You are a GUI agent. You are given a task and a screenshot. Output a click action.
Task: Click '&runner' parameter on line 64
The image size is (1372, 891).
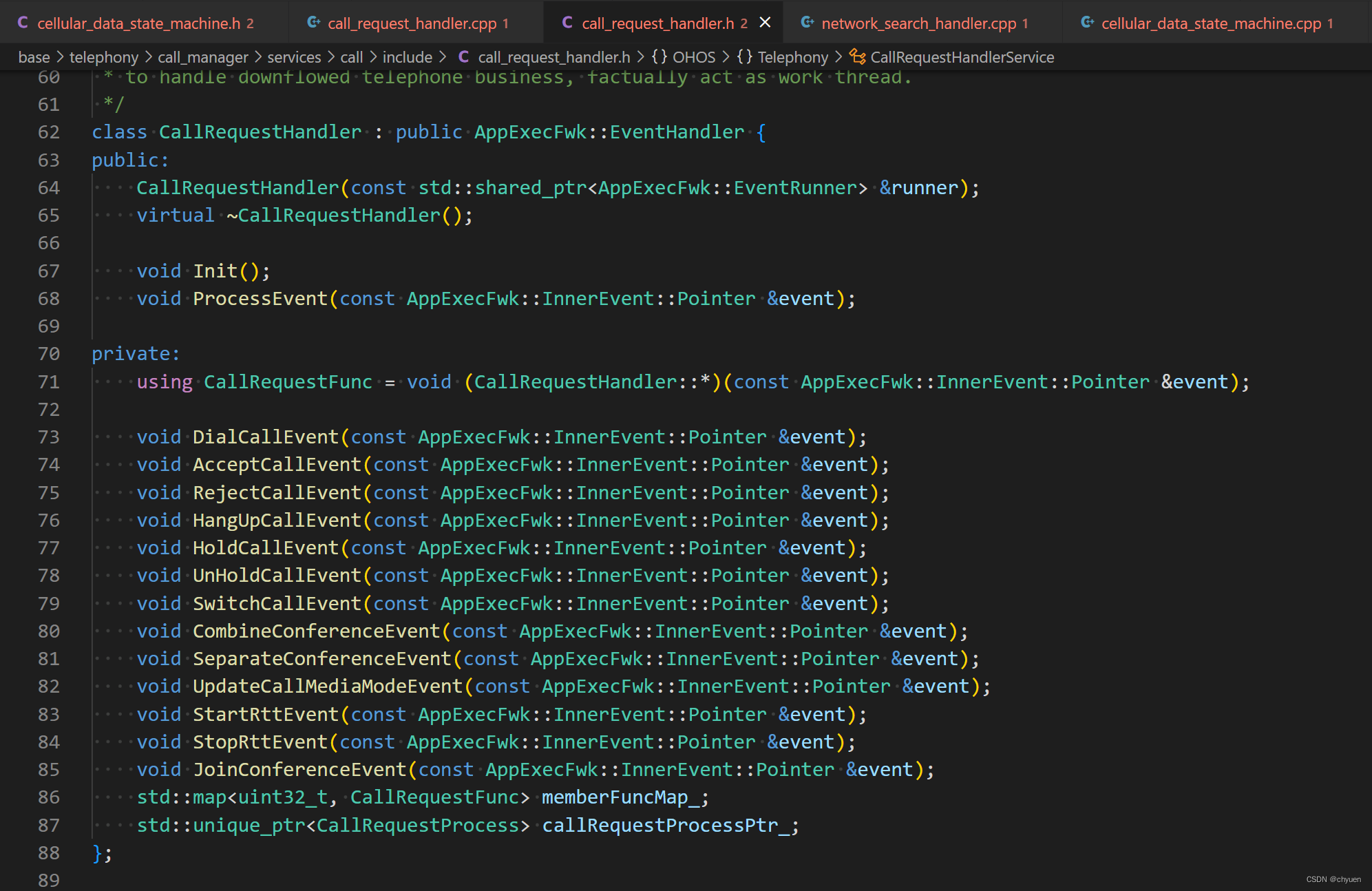tap(919, 188)
